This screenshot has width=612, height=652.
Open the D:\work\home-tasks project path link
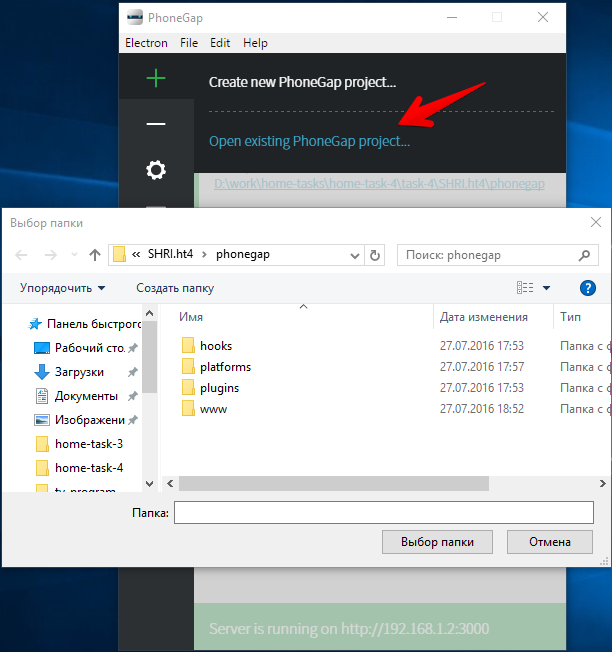click(x=379, y=183)
